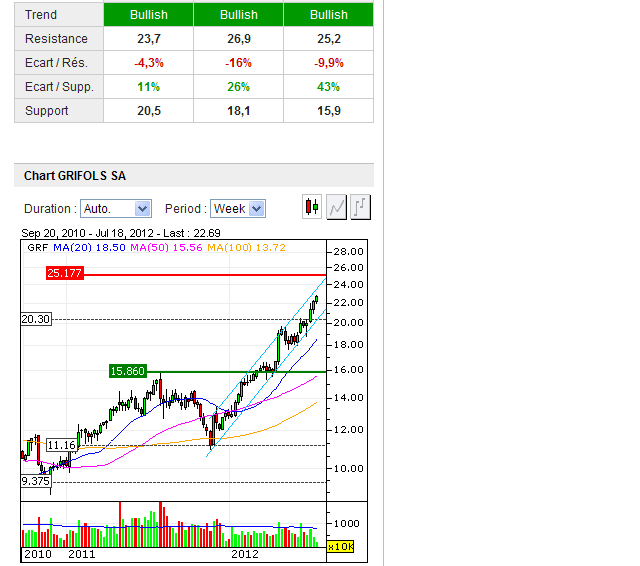Click the Resistance value 26,9
The width and height of the screenshot is (640, 566).
coord(239,39)
